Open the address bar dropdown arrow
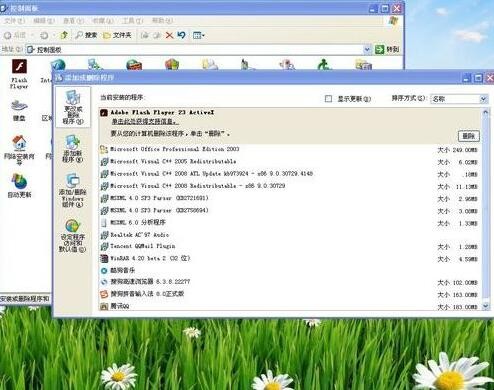This screenshot has height=390, width=494. pyautogui.click(x=367, y=49)
